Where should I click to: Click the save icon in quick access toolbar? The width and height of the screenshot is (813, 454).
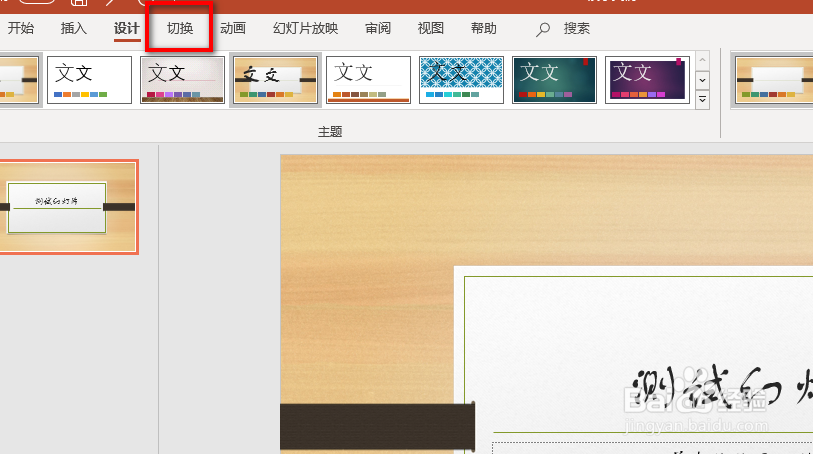coord(79,3)
